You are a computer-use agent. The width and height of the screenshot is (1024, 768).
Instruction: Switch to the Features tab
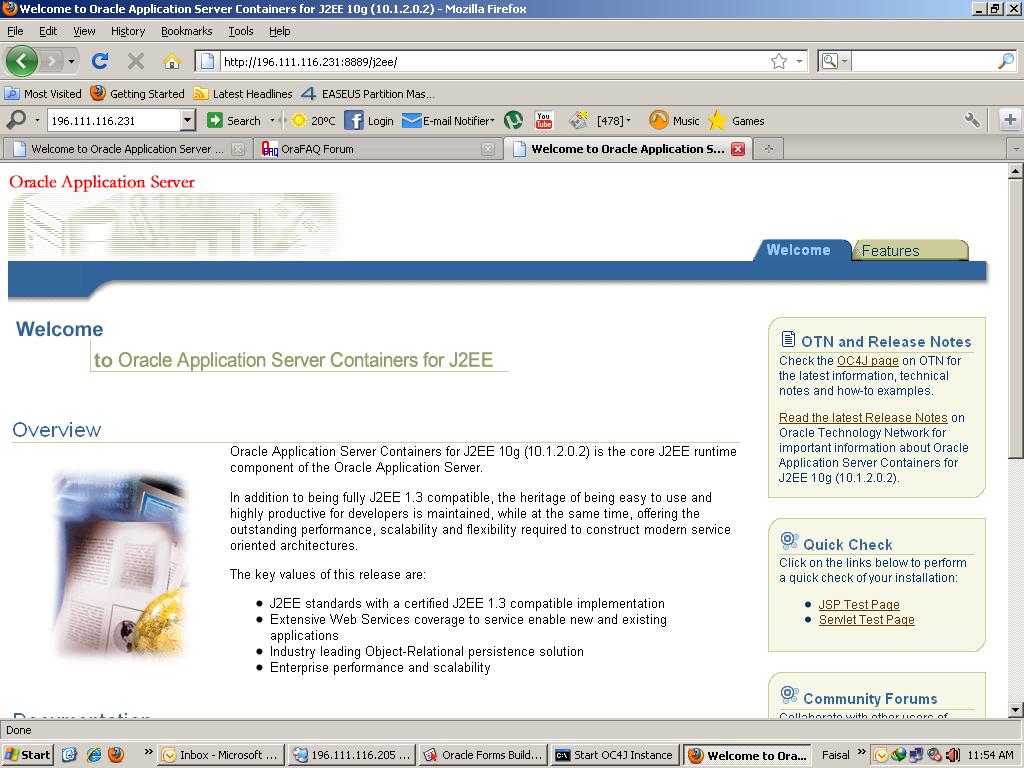coord(890,250)
